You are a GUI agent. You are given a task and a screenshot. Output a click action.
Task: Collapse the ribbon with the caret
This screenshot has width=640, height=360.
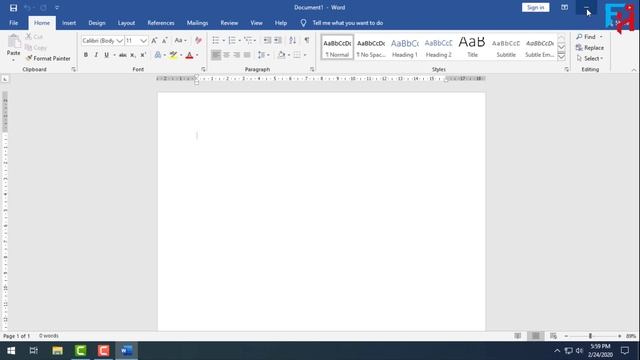click(x=634, y=70)
